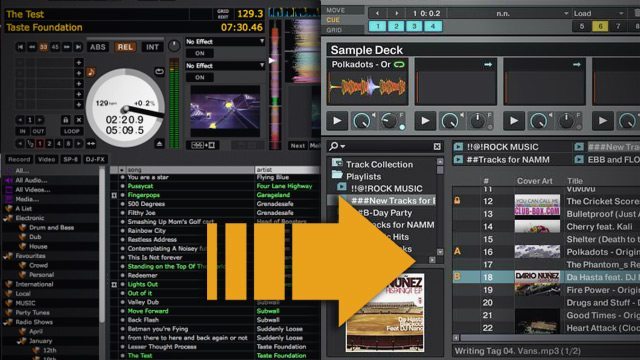
Task: Trigger Traktor hotcue 3
Action: point(414,27)
